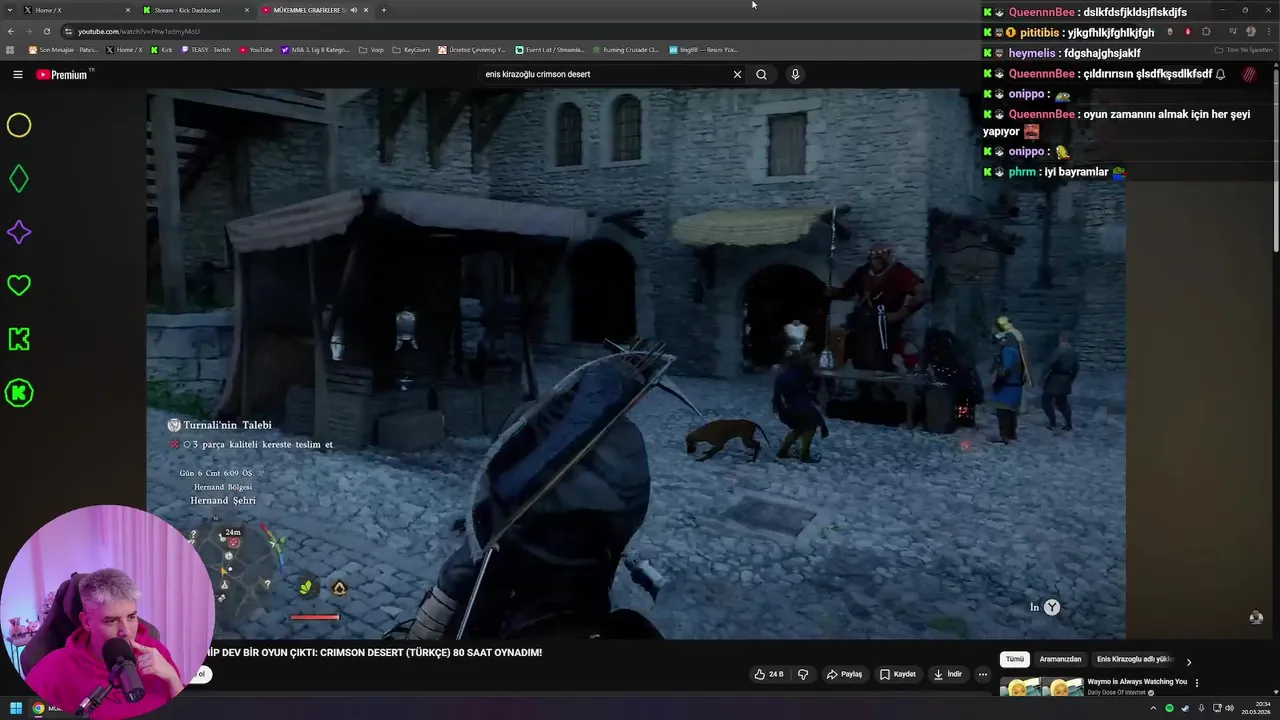
Task: Close the Home / X browser tab
Action: (x=128, y=10)
